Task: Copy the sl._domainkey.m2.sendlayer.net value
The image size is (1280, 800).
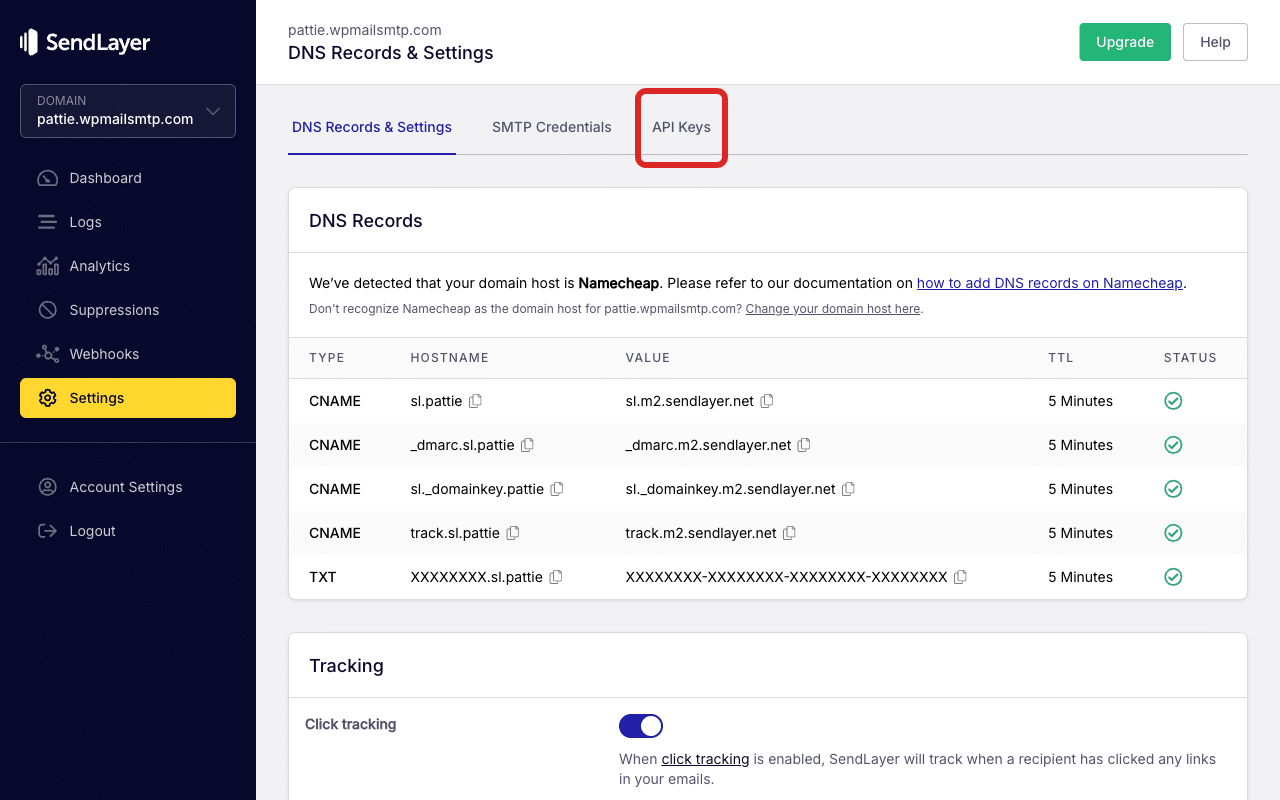Action: (848, 489)
